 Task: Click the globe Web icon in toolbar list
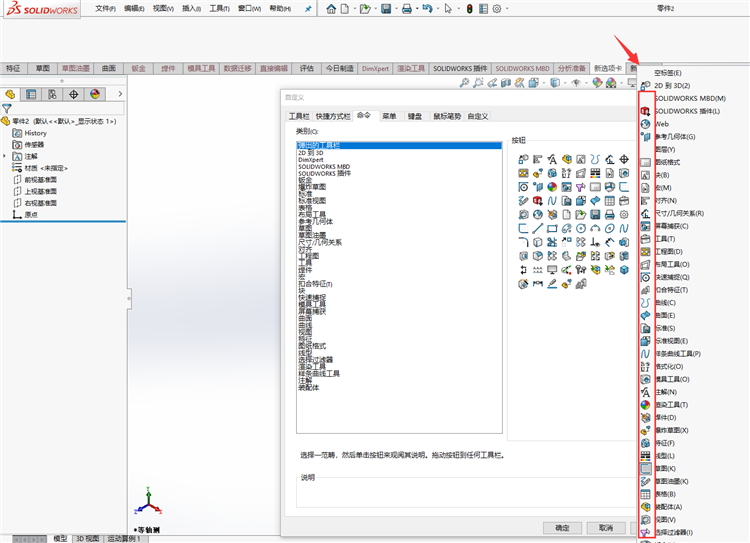coord(645,124)
